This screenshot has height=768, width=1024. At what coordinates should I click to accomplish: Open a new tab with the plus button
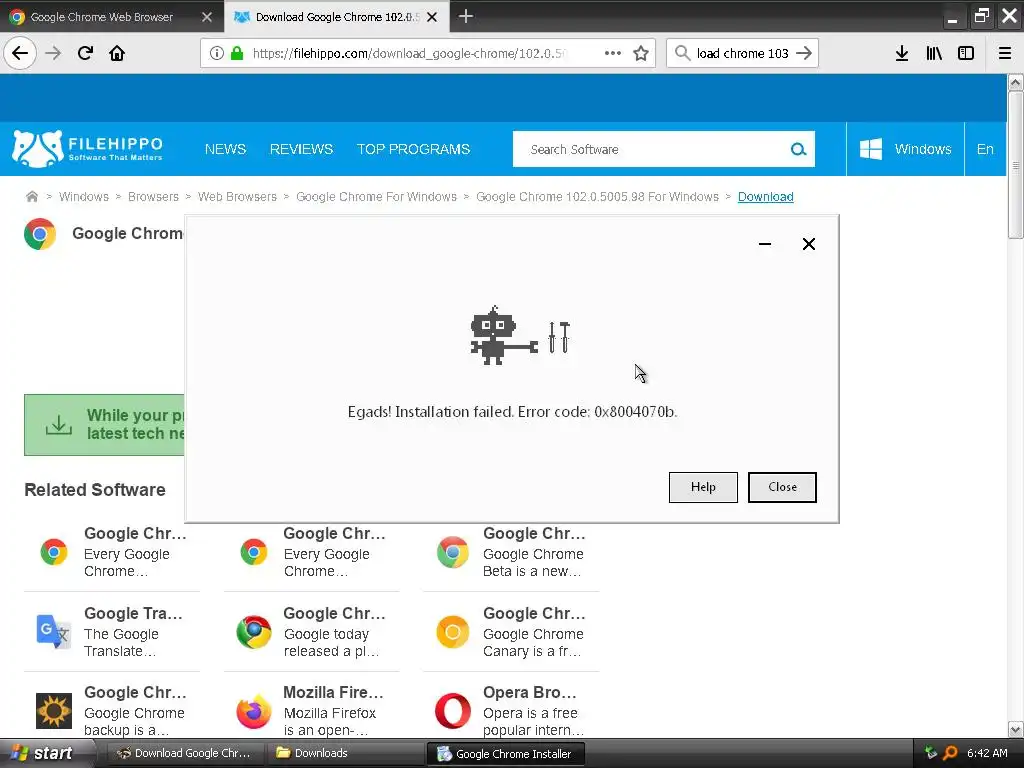pyautogui.click(x=466, y=16)
